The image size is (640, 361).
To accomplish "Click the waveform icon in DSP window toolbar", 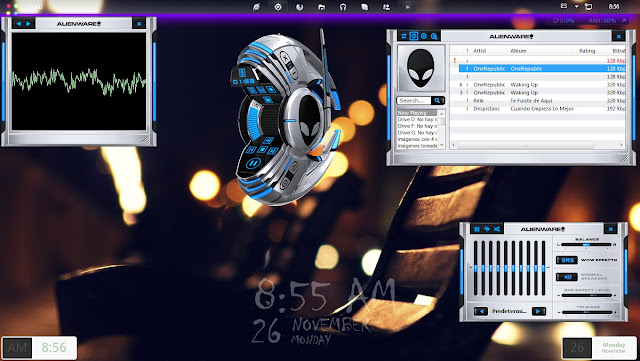I will pos(487,229).
